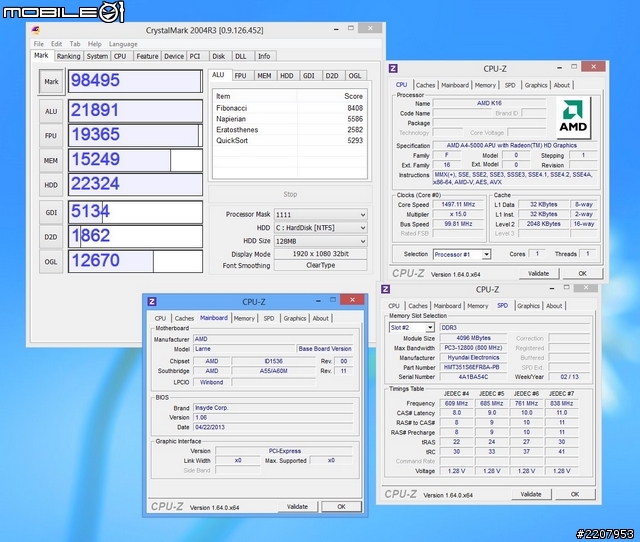Viewport: 640px width, 542px height.
Task: Open the Device tab in CrystalMark
Action: coord(174,56)
